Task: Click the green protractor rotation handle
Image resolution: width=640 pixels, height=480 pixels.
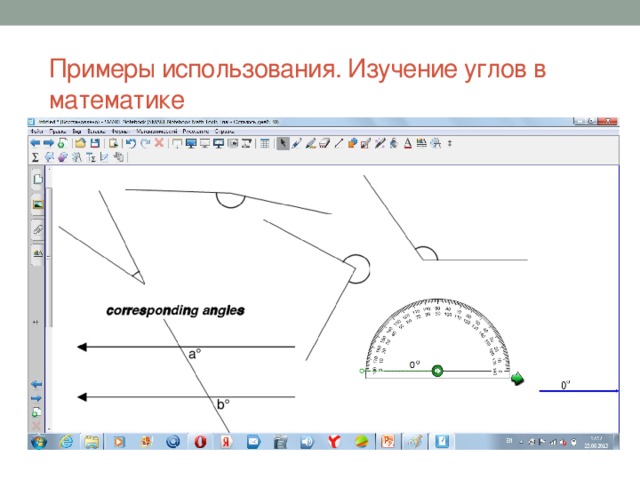Action: click(x=437, y=372)
